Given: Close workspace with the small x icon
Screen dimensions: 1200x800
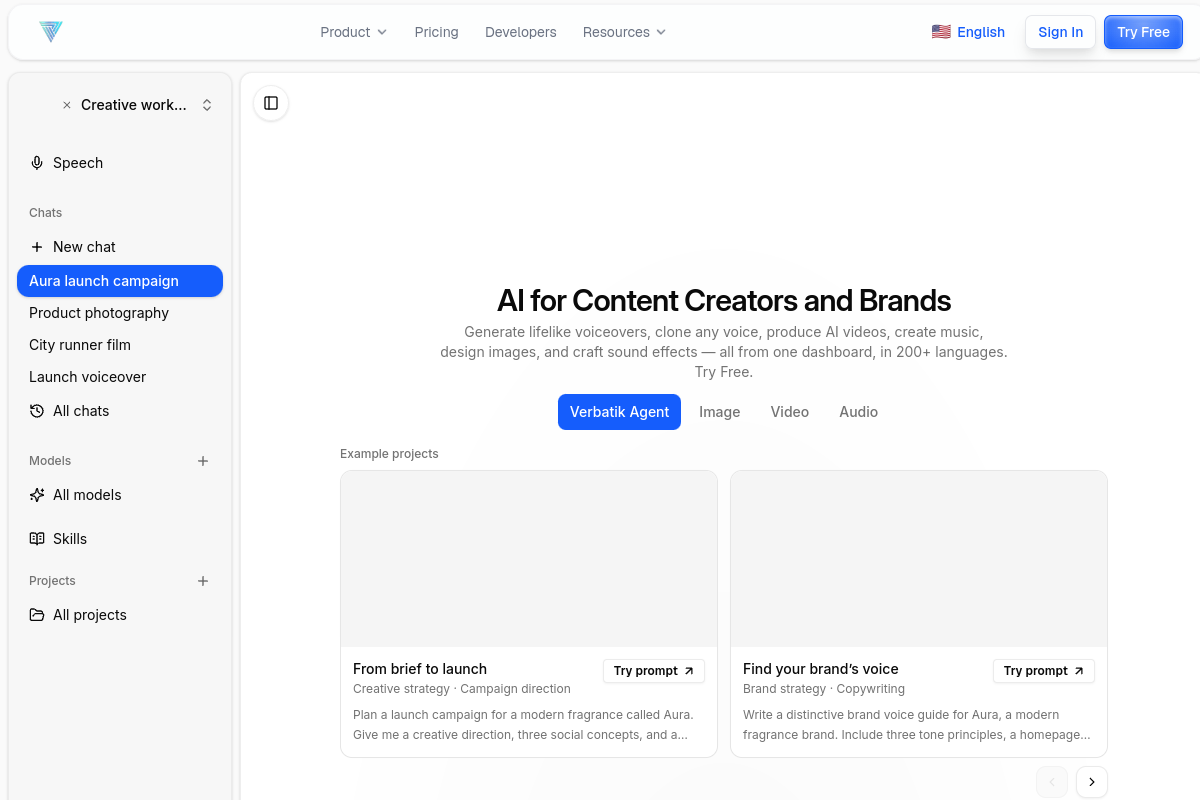Looking at the screenshot, I should (x=67, y=105).
